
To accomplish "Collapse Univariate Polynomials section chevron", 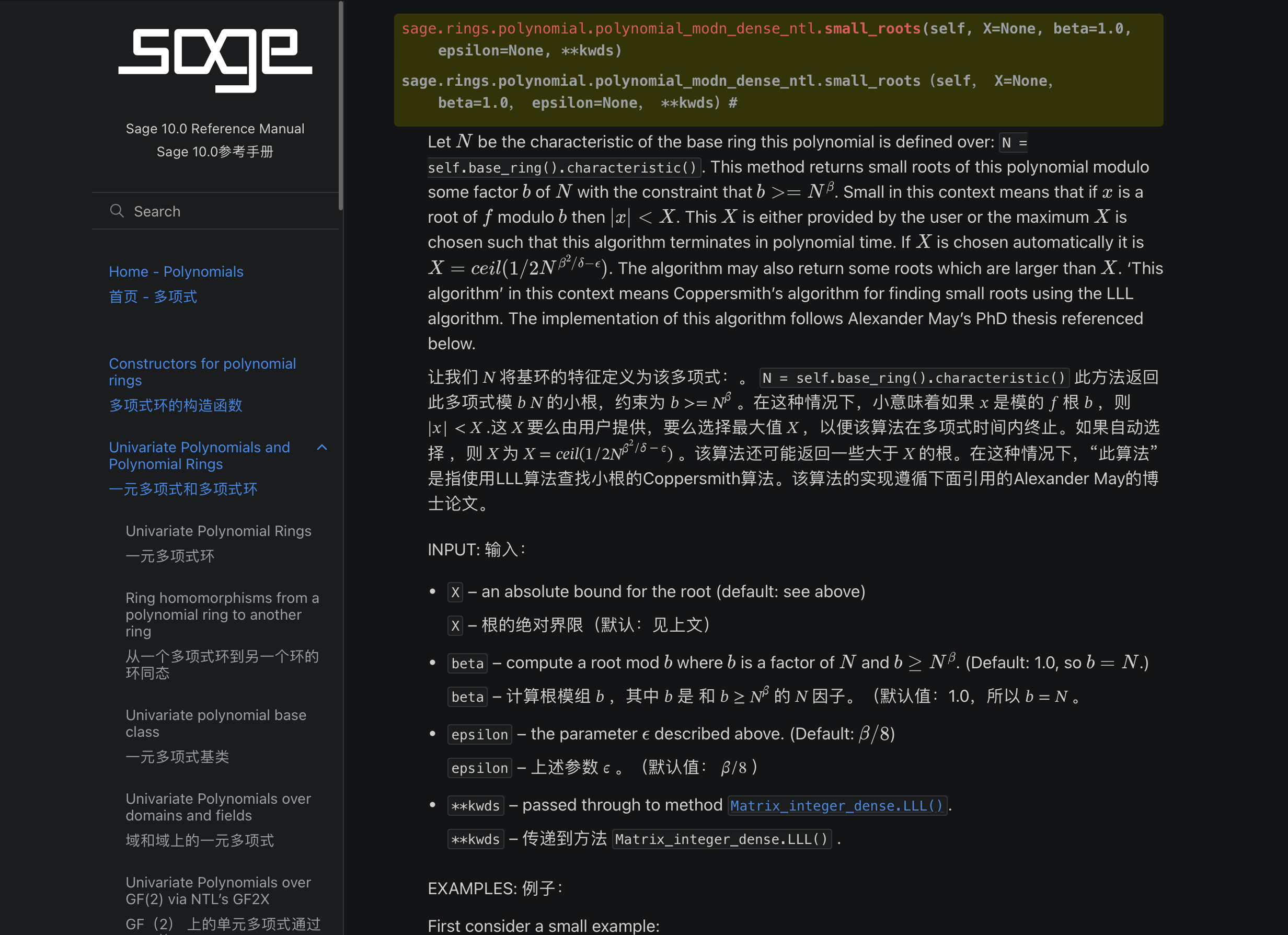I will tap(322, 448).
